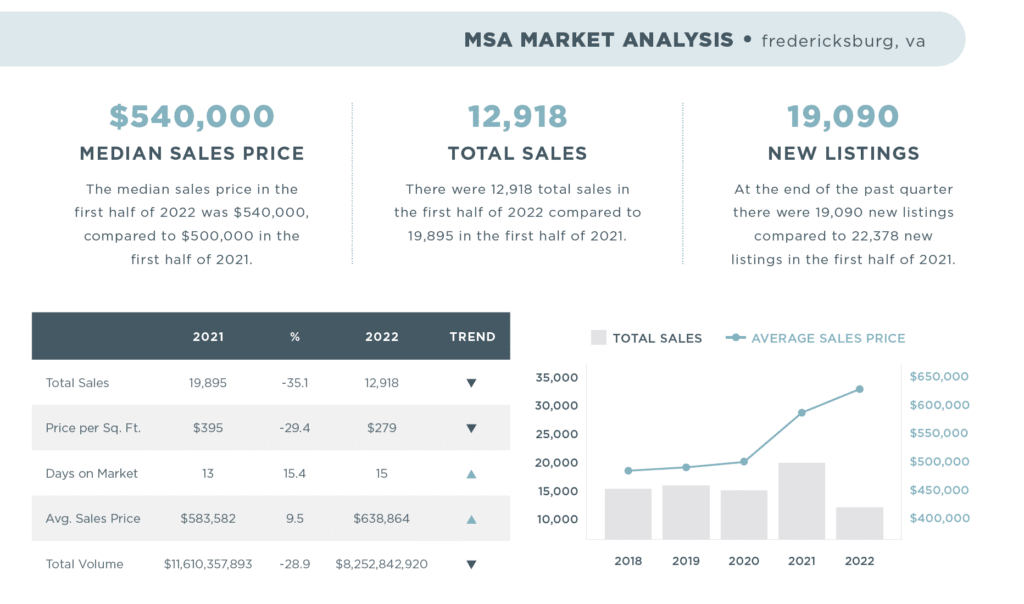
Task: Click the Average Sales Price legend line marker
Action: coord(736,338)
